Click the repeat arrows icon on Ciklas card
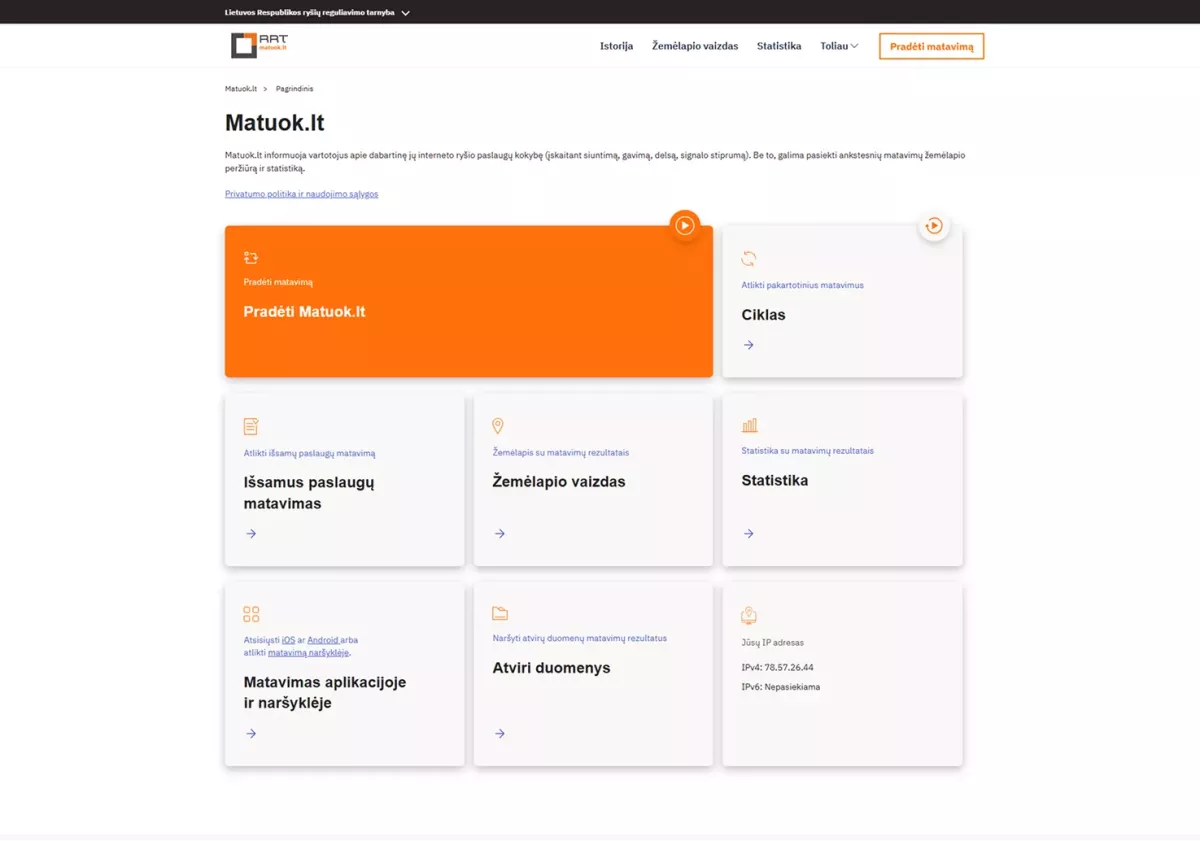This screenshot has height=841, width=1200. pyautogui.click(x=749, y=259)
